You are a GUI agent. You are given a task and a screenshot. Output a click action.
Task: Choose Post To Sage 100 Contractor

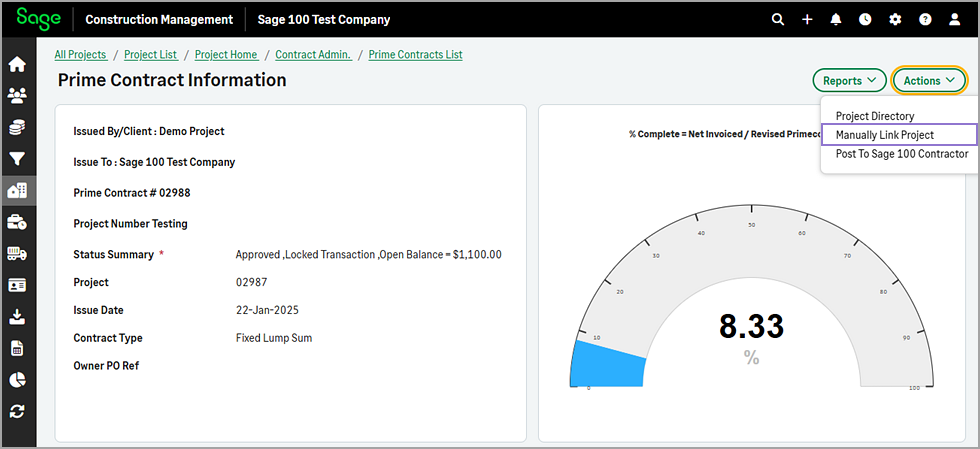tap(902, 153)
